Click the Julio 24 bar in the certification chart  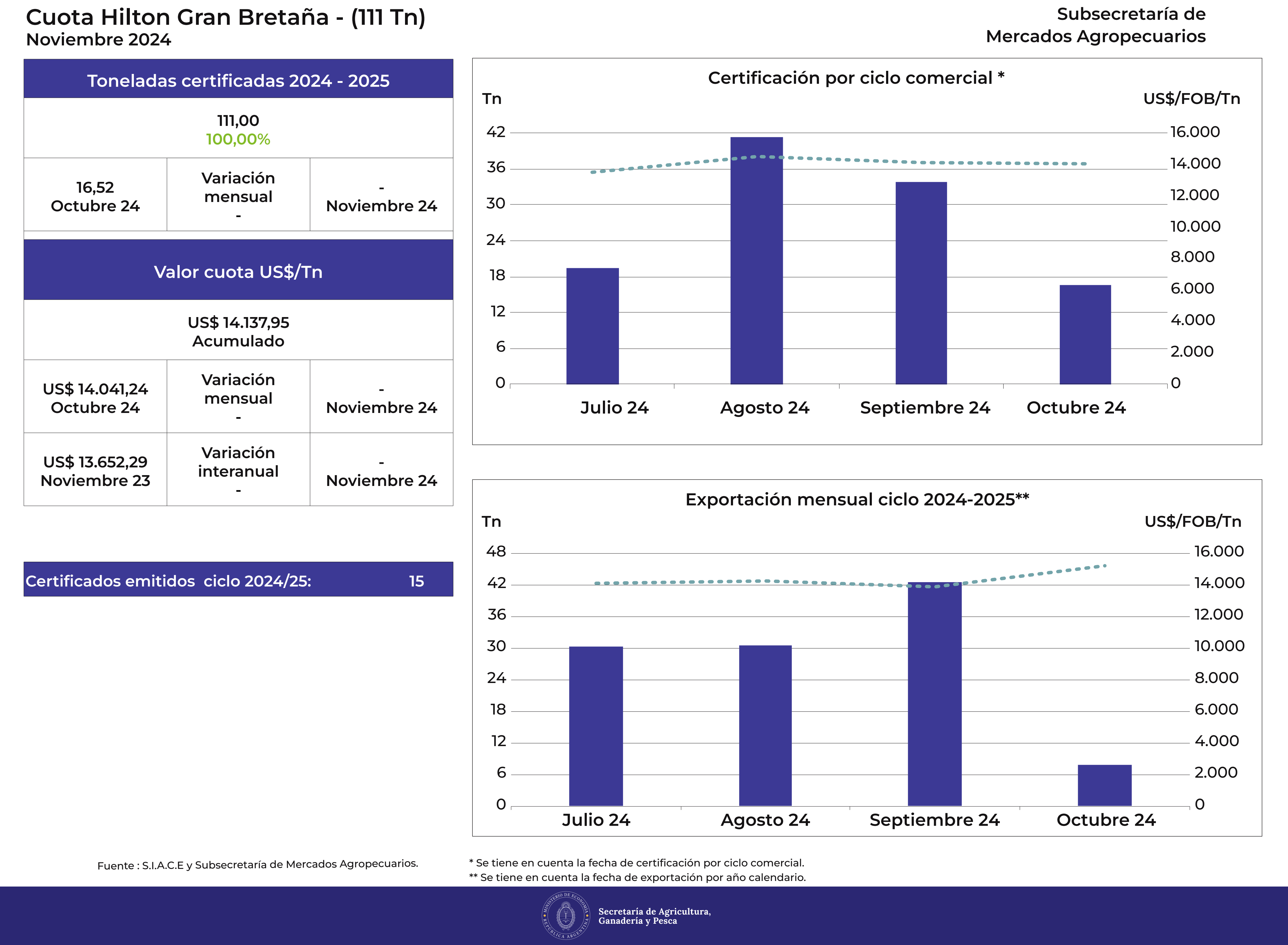coord(592,326)
